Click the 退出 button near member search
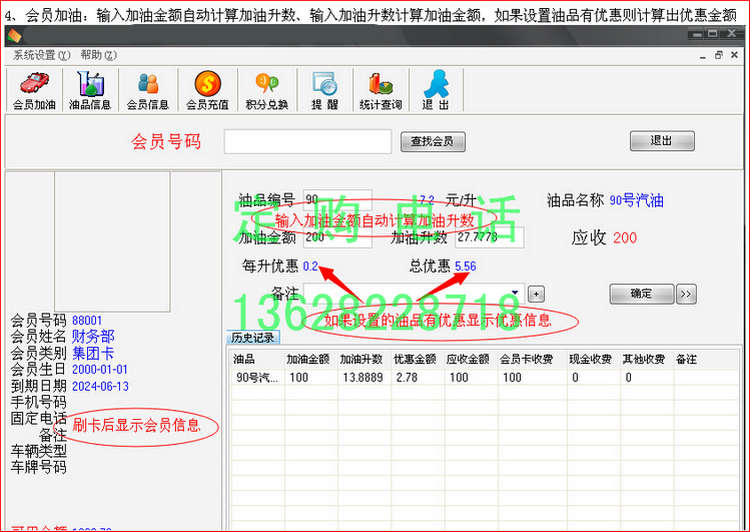Viewport: 750px width, 532px height. coord(662,141)
